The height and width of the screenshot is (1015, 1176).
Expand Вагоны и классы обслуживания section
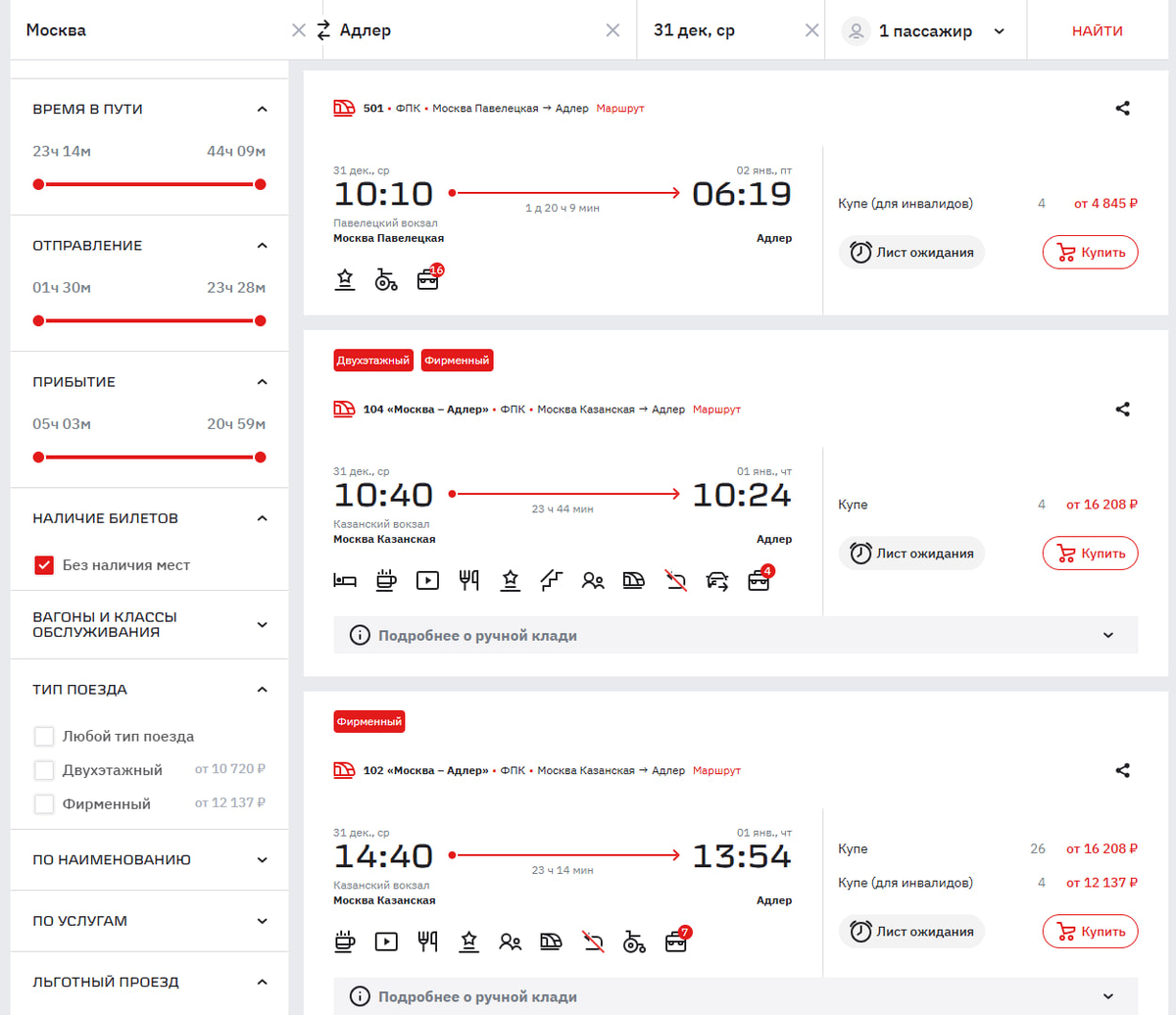click(x=262, y=624)
